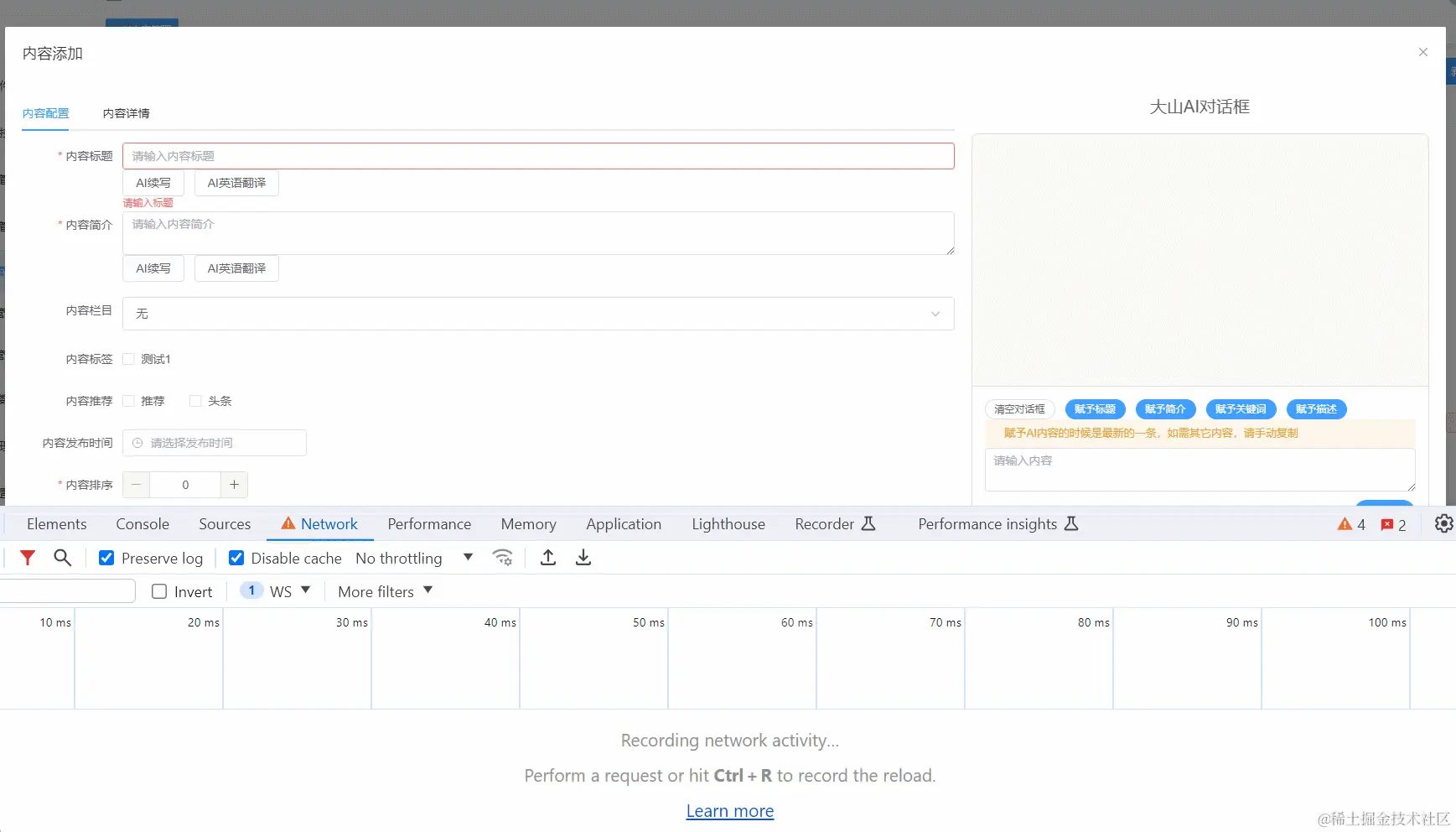The width and height of the screenshot is (1456, 832).
Task: Open network search with magnifier icon
Action: pos(62,558)
